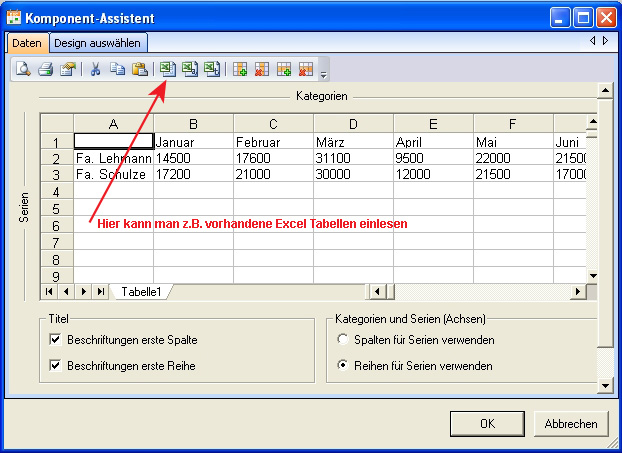Screen dimensions: 622x453
Task: Click the spreadsheet's horizontal scrollbar right arrow
Action: click(577, 291)
